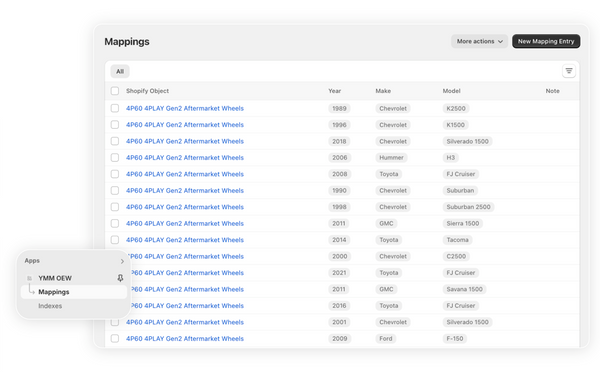600x376 pixels.
Task: Open the 2001 Silverado 1500 wheels link
Action: click(185, 322)
